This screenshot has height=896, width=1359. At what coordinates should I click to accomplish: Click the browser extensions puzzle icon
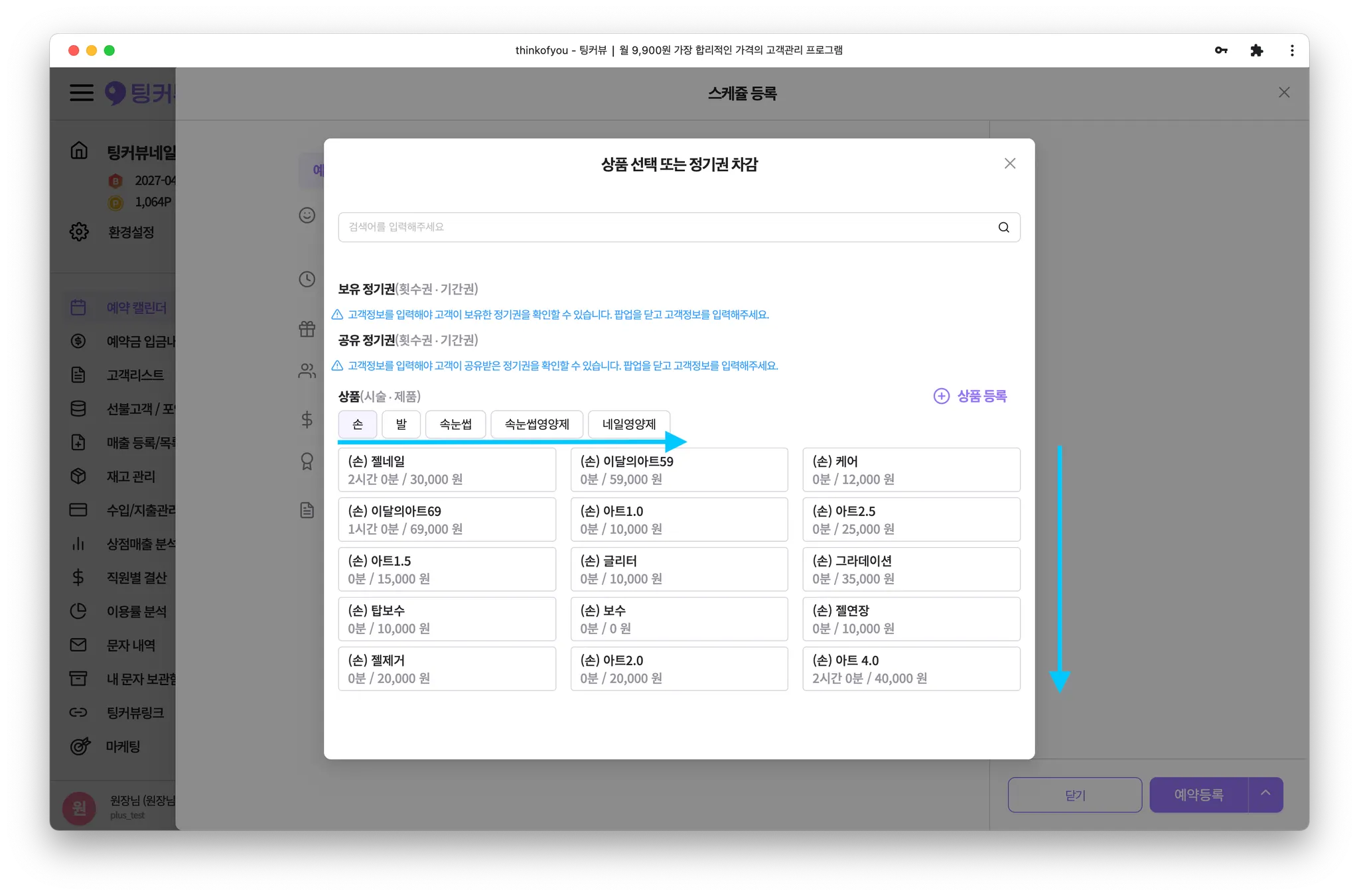pos(1256,50)
